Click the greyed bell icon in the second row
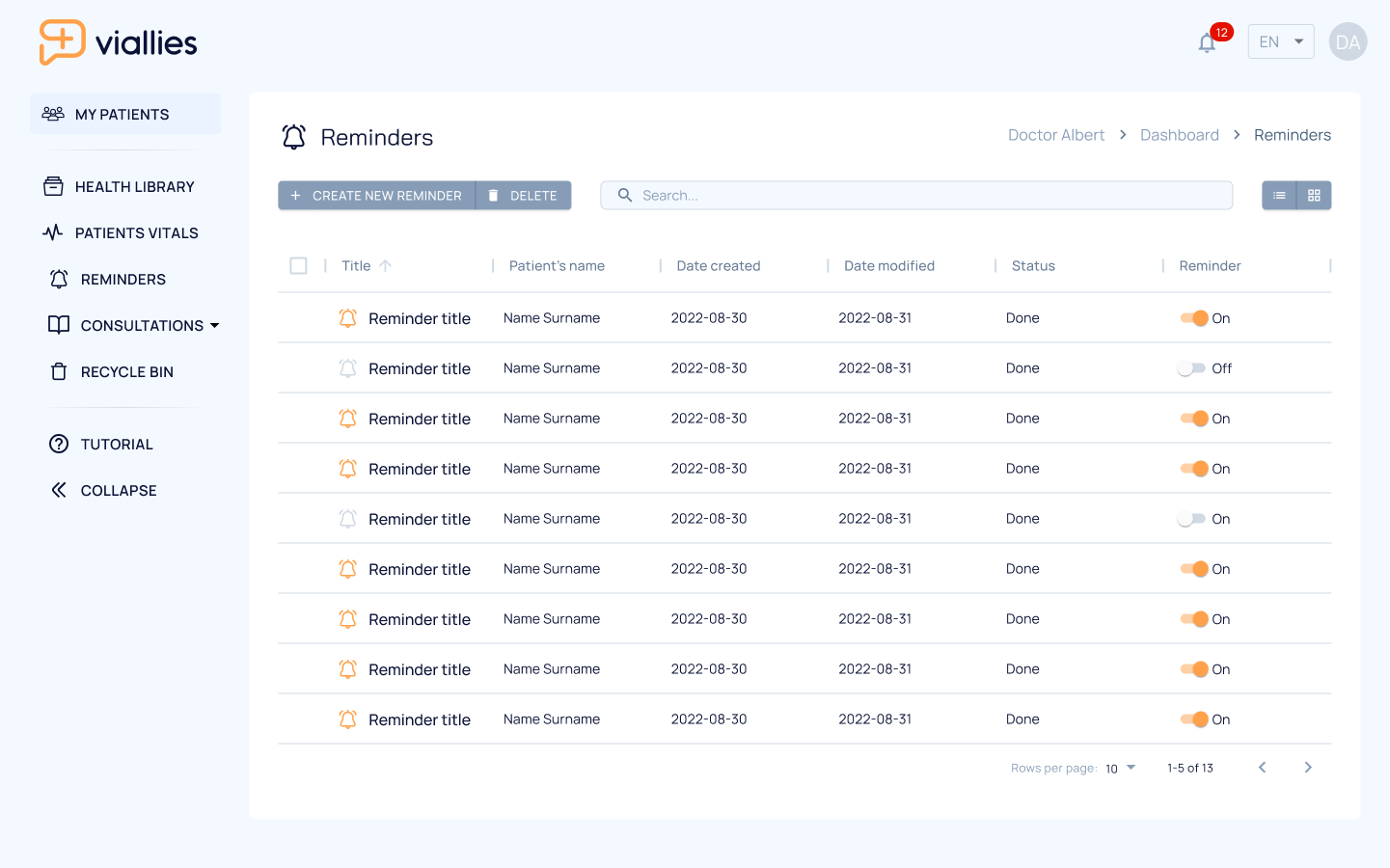The height and width of the screenshot is (868, 1390). [x=348, y=368]
